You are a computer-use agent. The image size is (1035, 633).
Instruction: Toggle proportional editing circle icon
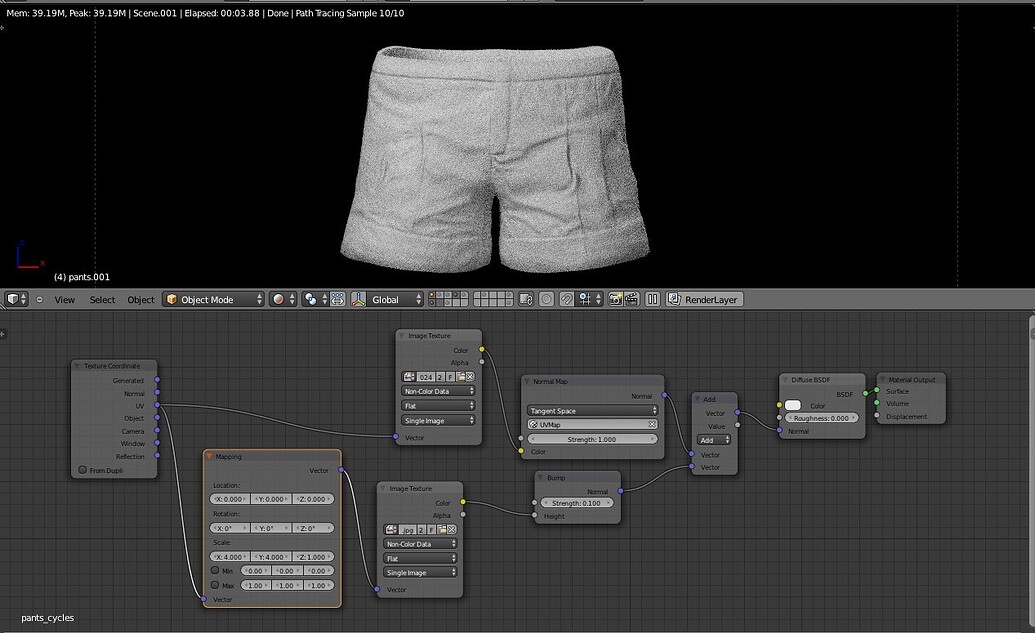tap(546, 299)
